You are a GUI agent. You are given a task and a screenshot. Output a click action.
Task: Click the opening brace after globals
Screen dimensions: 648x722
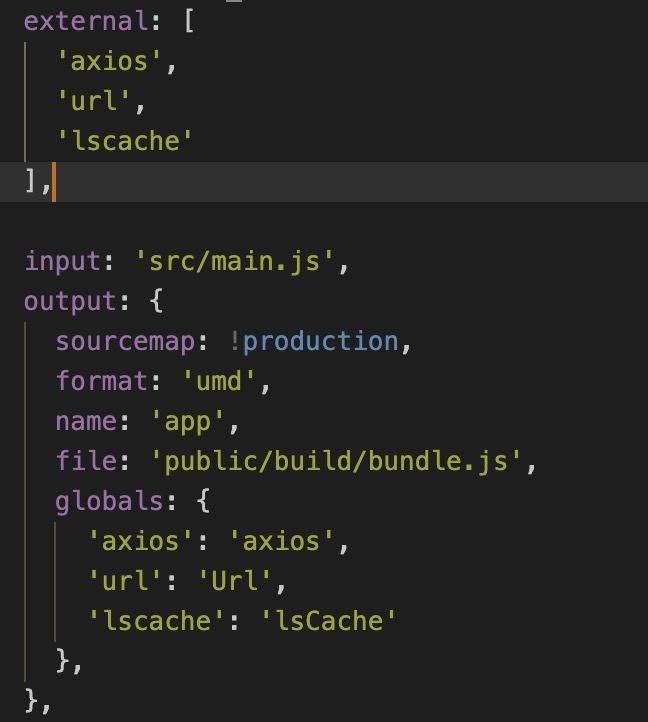(x=203, y=501)
